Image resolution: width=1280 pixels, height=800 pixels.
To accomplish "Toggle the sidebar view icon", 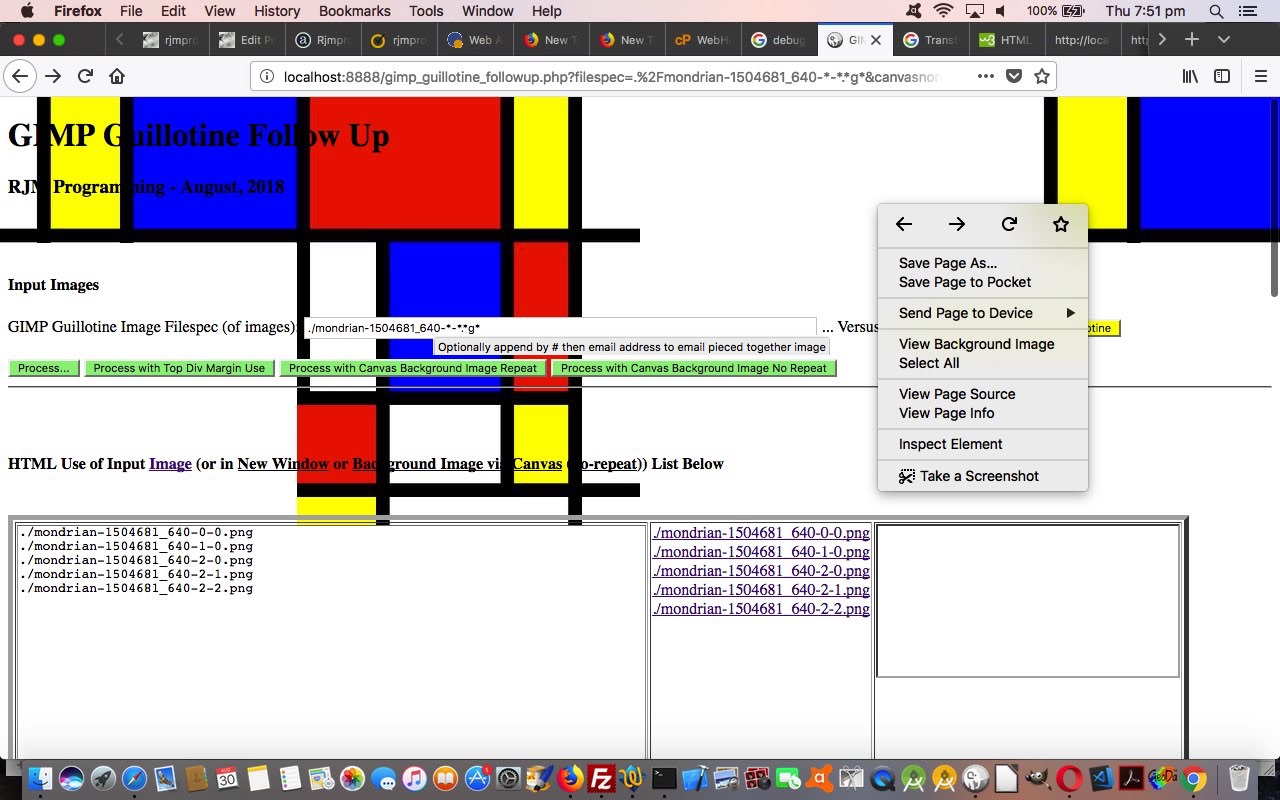I will [x=1222, y=76].
